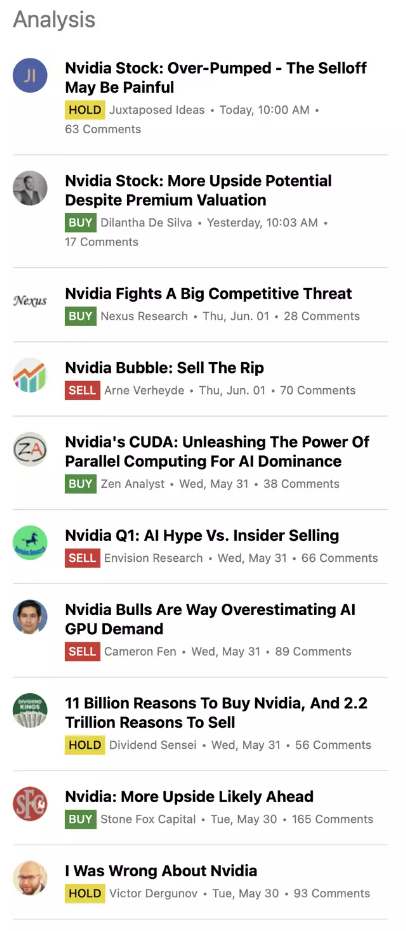The width and height of the screenshot is (406, 931).
Task: Click Cameron Fen's profile picture
Action: click(30, 617)
